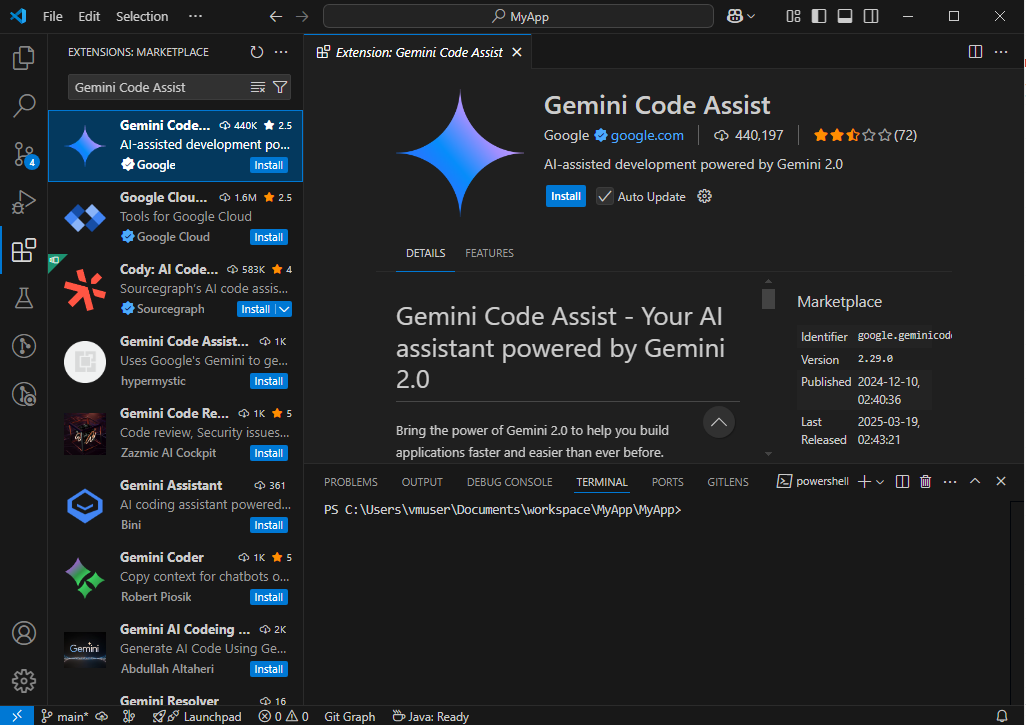Open the title bar overflow menu
This screenshot has width=1026, height=725.
point(195,16)
